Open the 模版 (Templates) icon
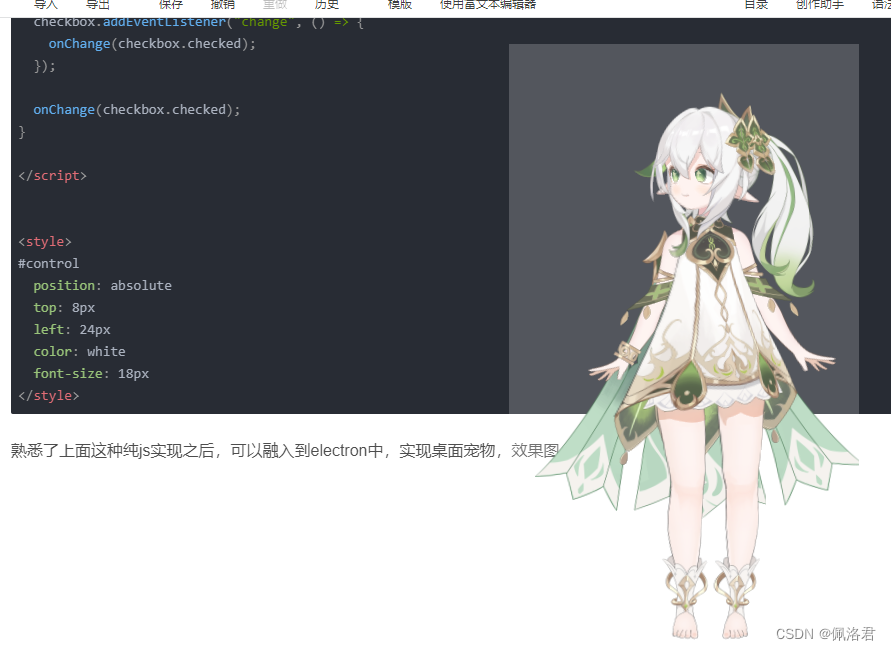Viewport: 891px width, 650px height. (400, 4)
